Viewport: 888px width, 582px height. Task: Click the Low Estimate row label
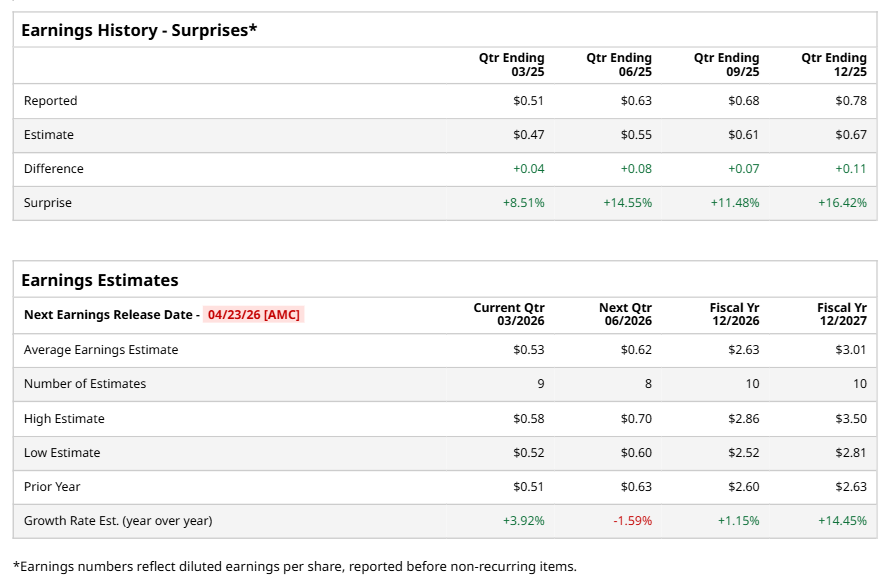(x=62, y=453)
